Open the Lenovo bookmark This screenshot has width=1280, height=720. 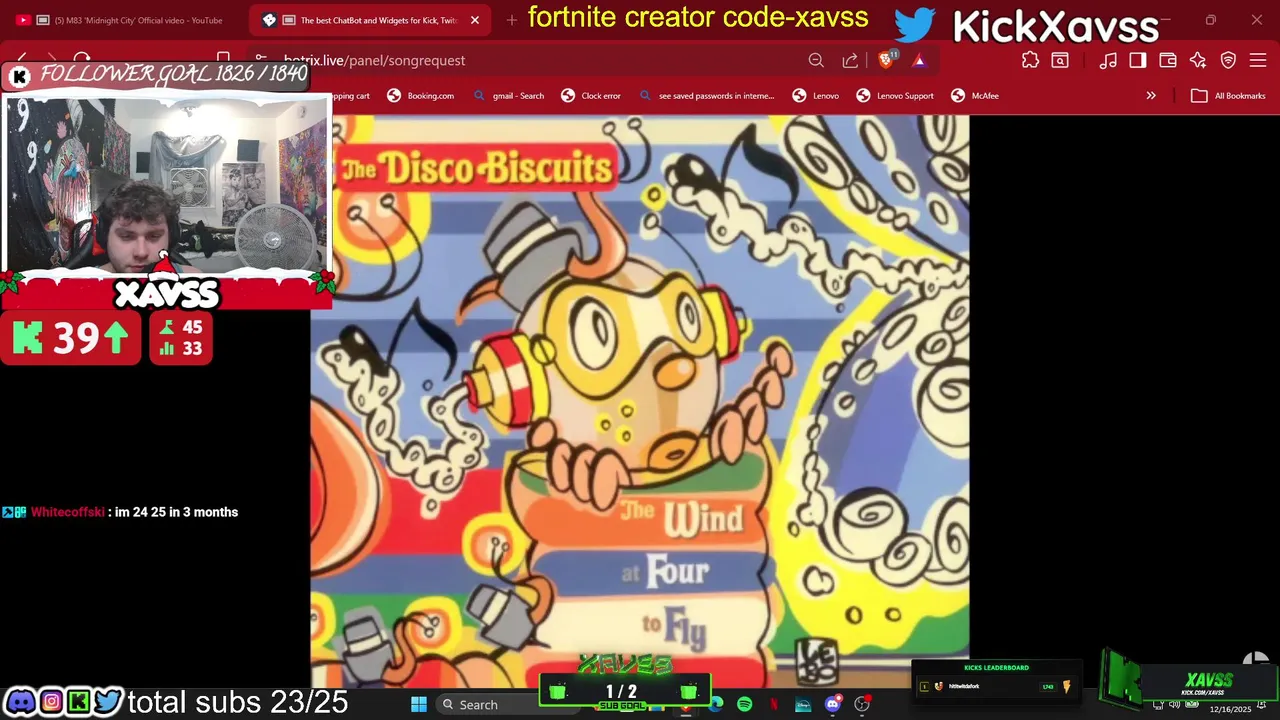tap(816, 96)
